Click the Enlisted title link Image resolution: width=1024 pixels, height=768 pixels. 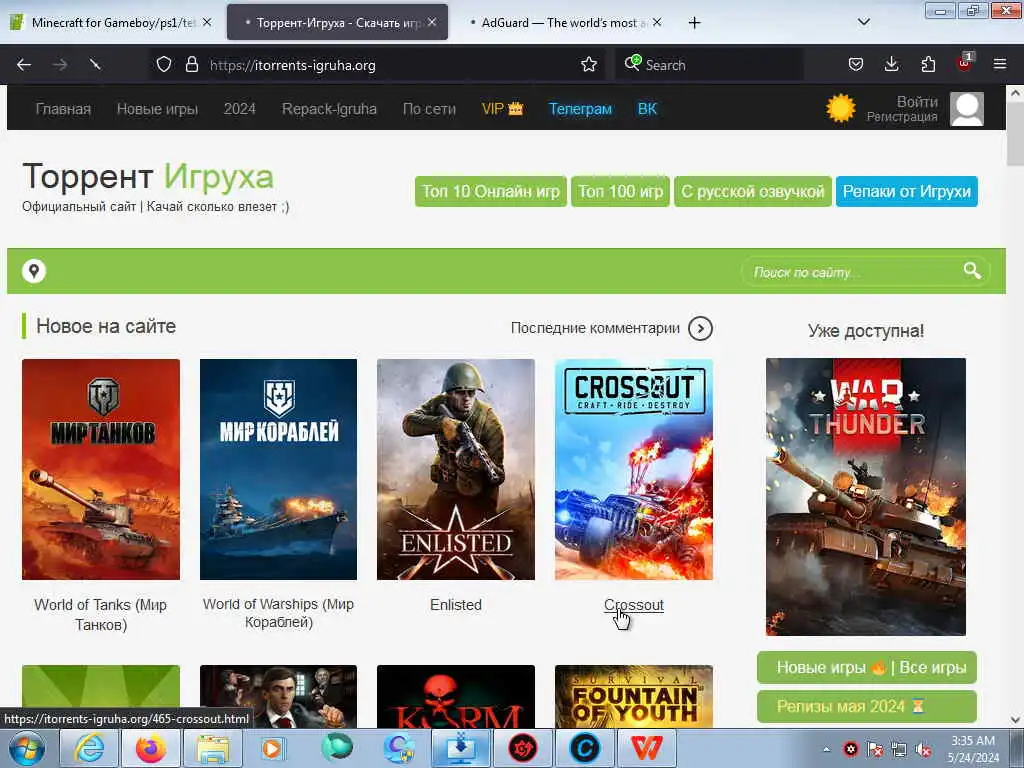(456, 605)
